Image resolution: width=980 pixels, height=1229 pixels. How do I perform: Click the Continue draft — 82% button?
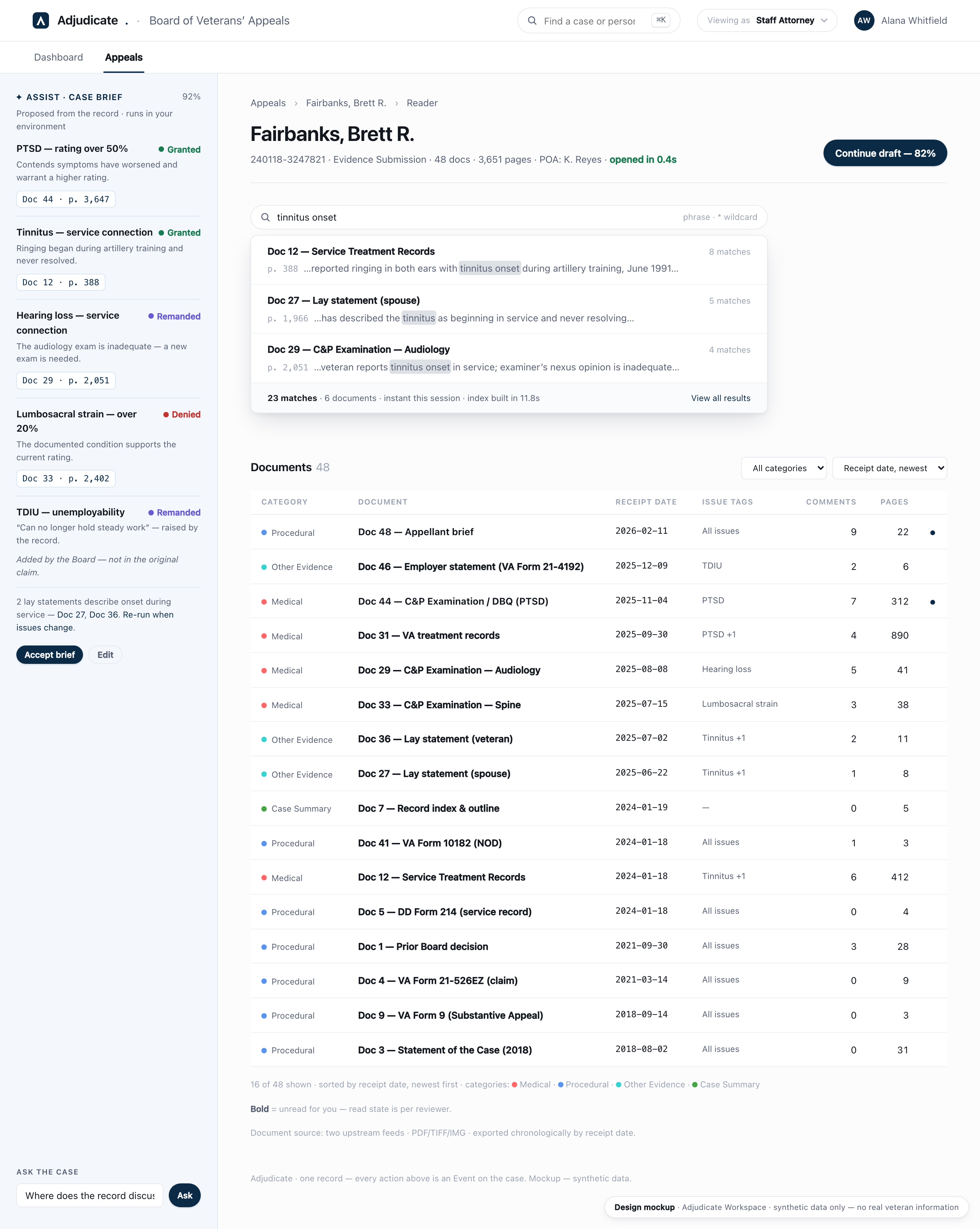click(885, 153)
